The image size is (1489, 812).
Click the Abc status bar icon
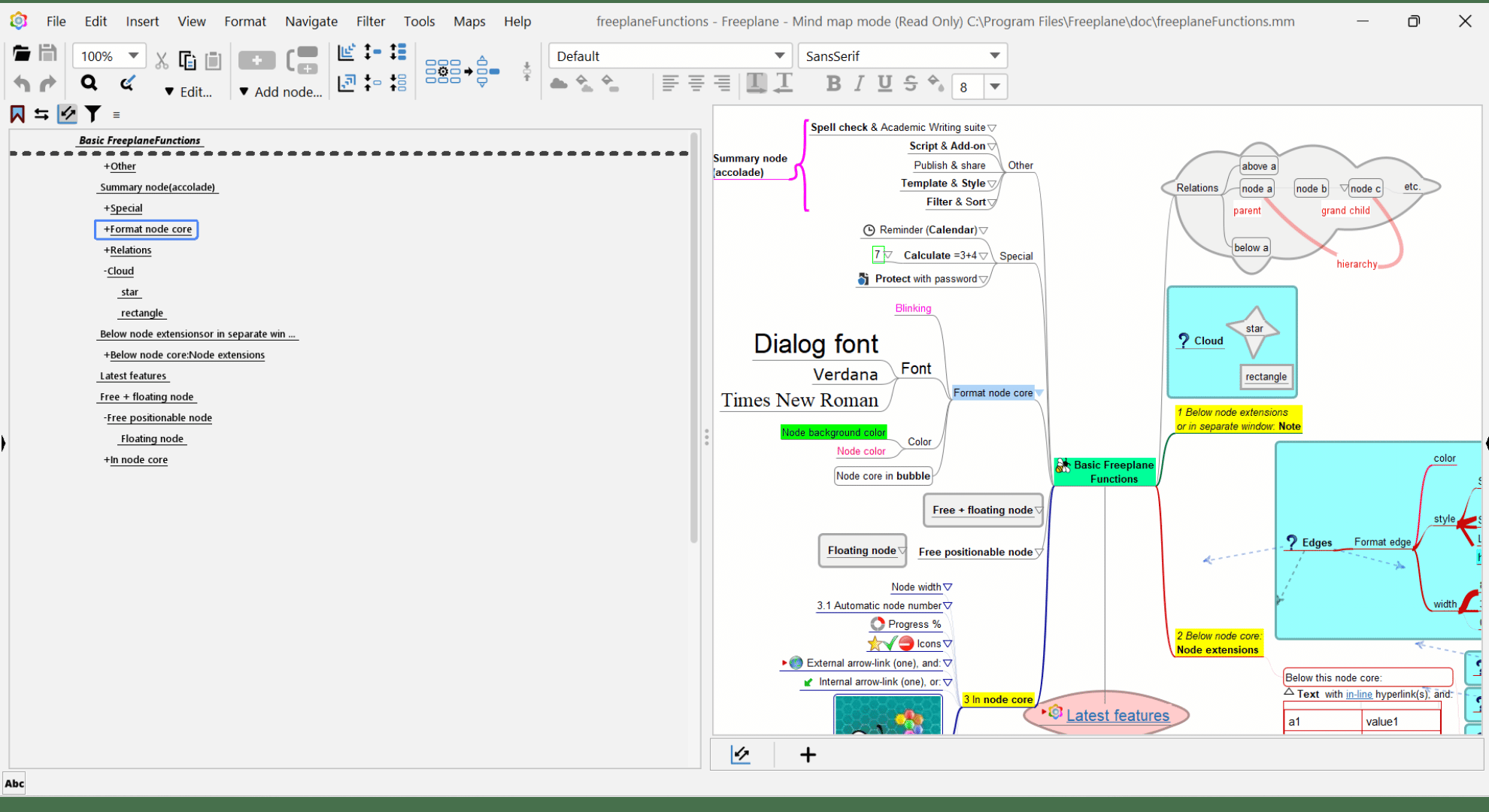tap(14, 783)
